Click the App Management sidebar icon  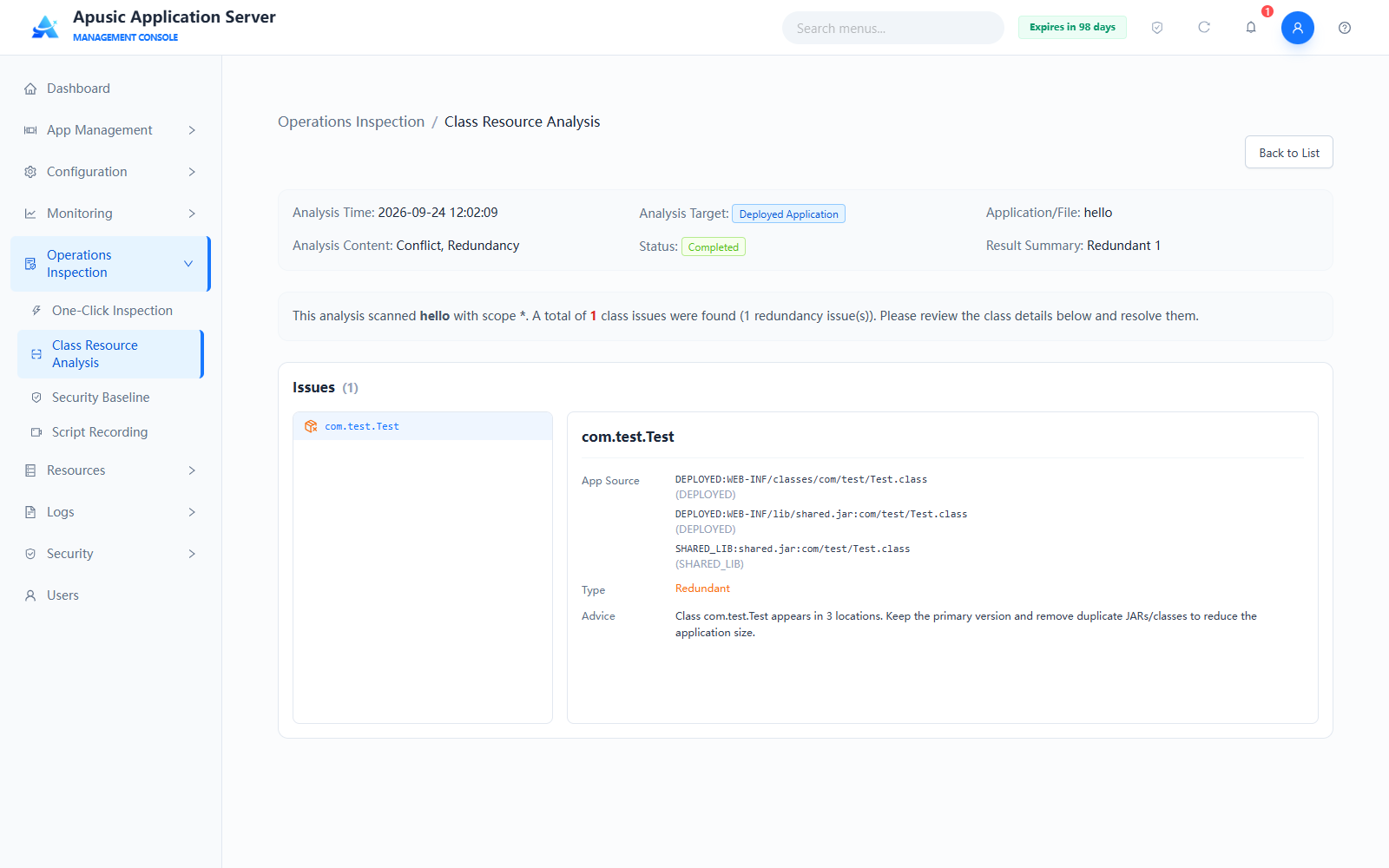click(30, 130)
